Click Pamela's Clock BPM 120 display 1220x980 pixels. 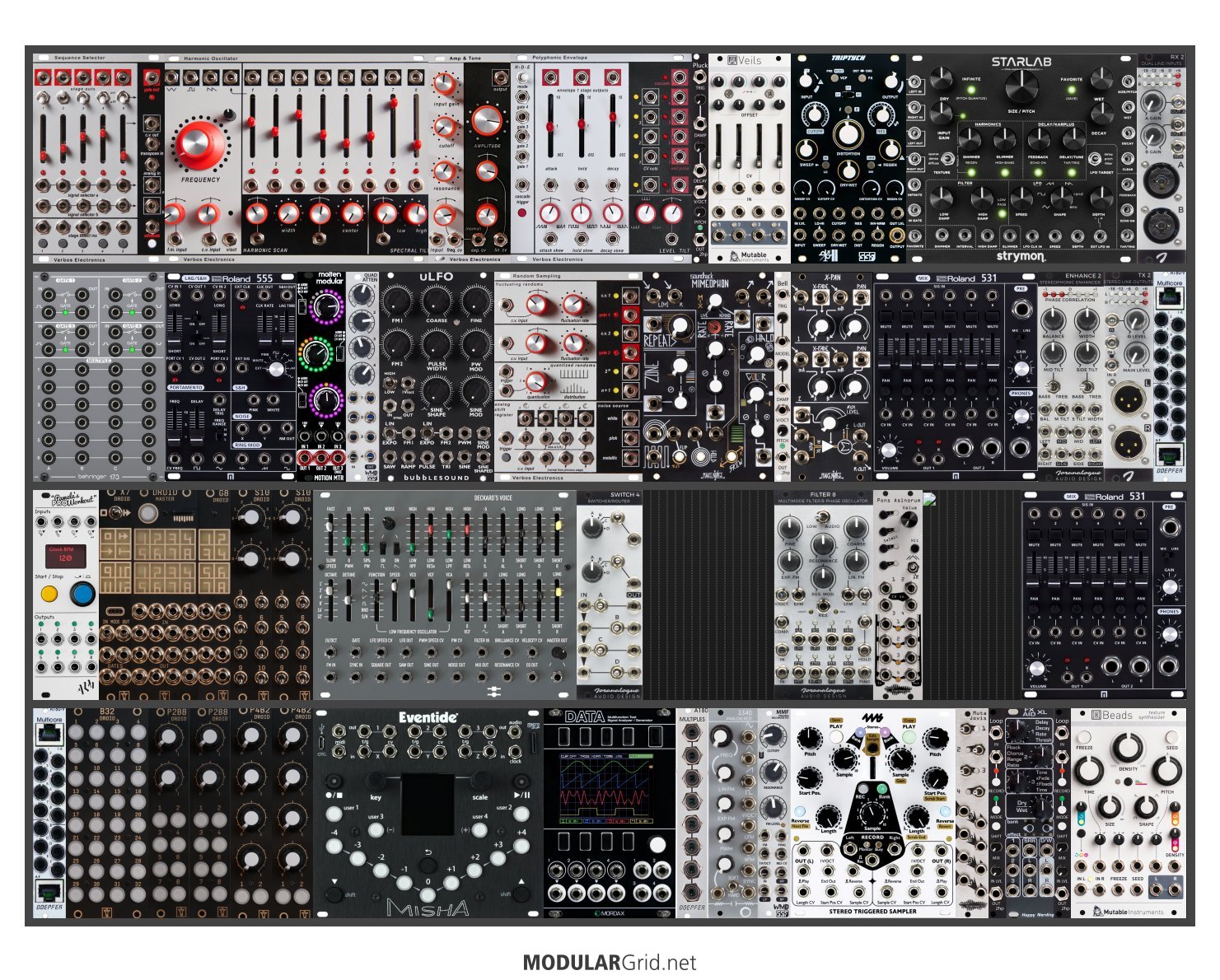coord(66,554)
